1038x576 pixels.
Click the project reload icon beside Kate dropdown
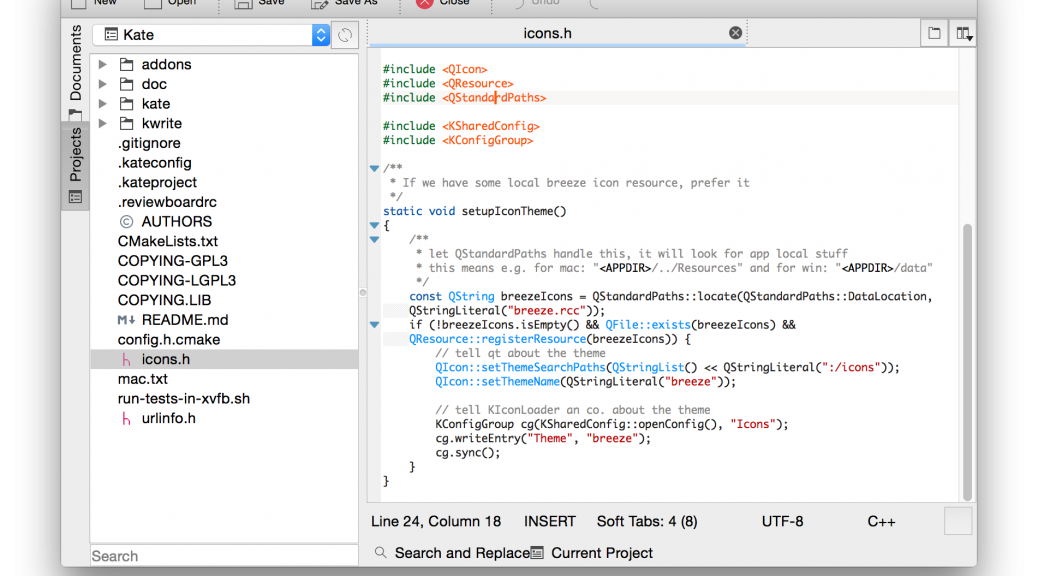[345, 35]
